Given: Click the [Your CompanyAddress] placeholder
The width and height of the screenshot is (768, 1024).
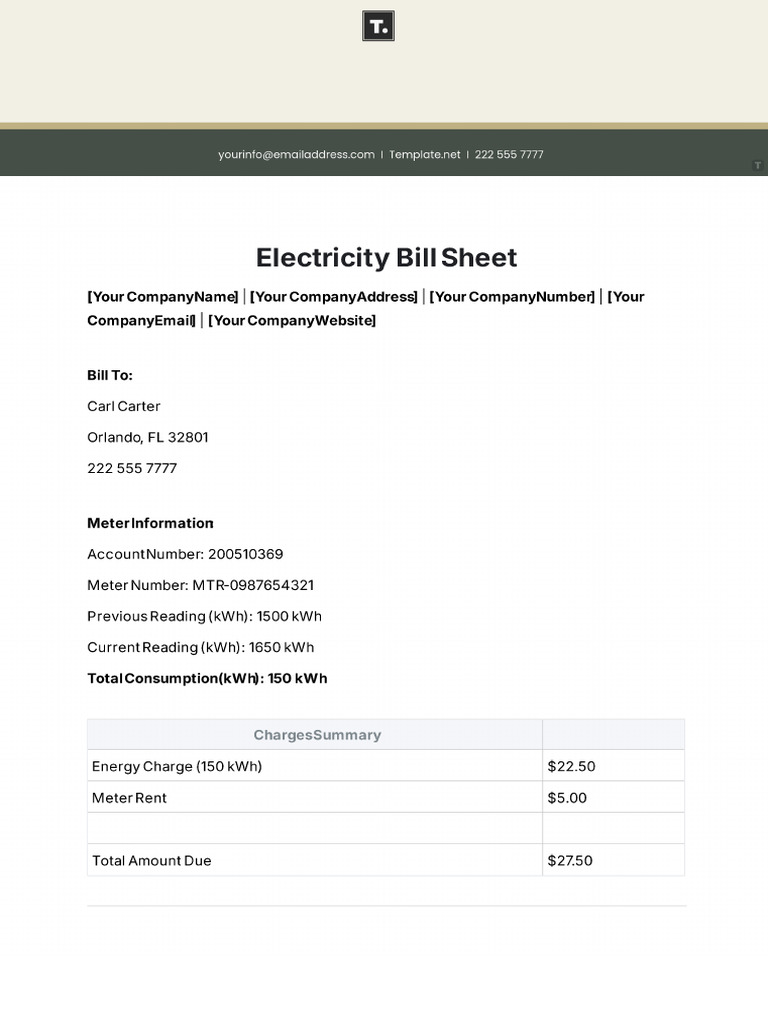Looking at the screenshot, I should point(333,297).
